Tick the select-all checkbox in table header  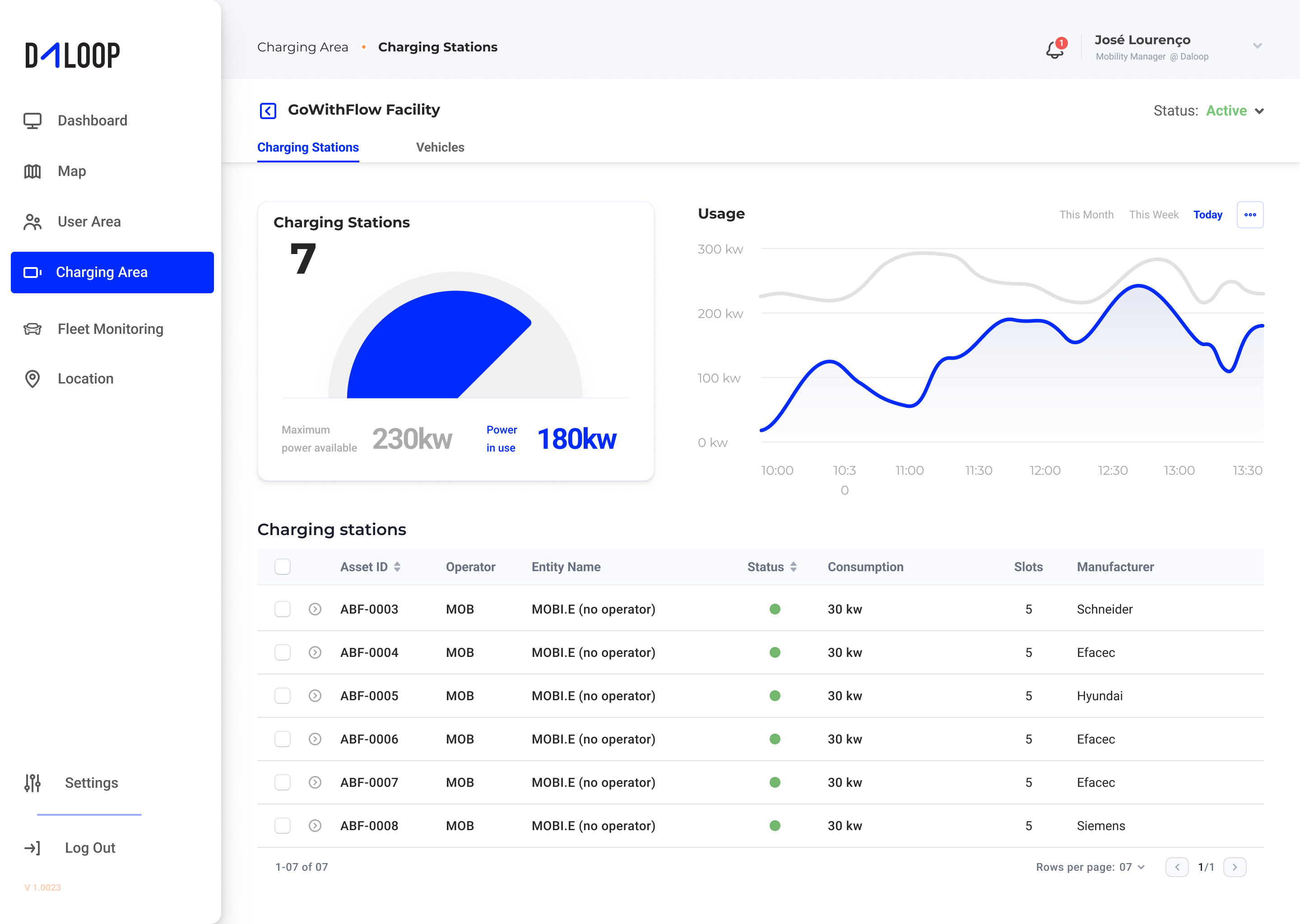point(282,567)
